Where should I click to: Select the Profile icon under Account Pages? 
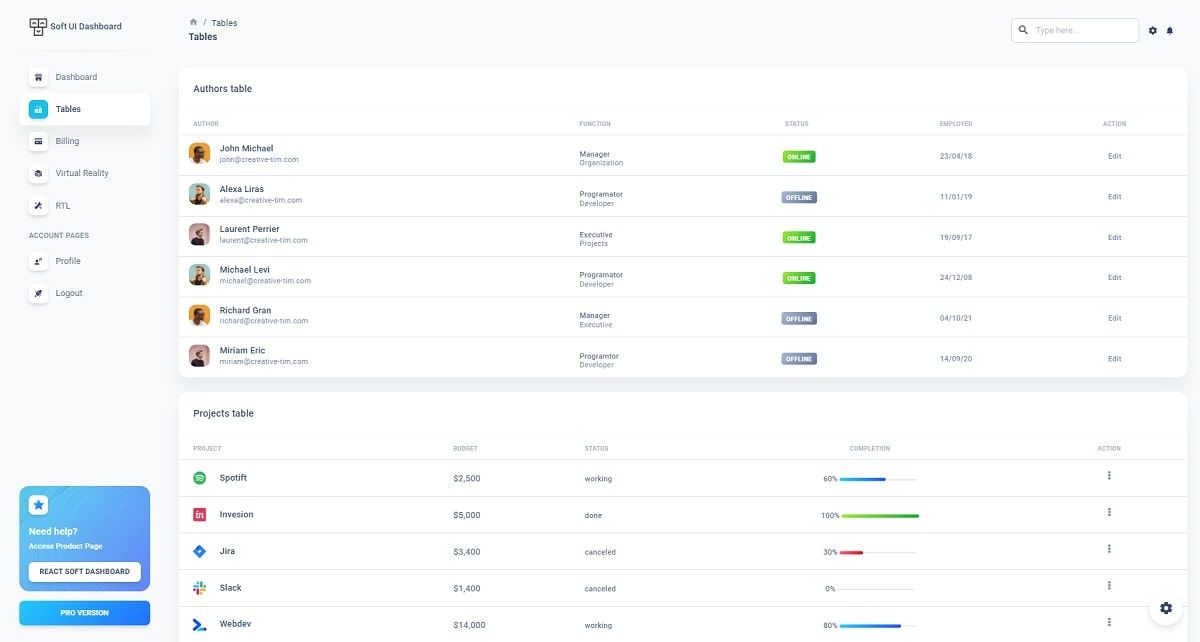pos(38,261)
